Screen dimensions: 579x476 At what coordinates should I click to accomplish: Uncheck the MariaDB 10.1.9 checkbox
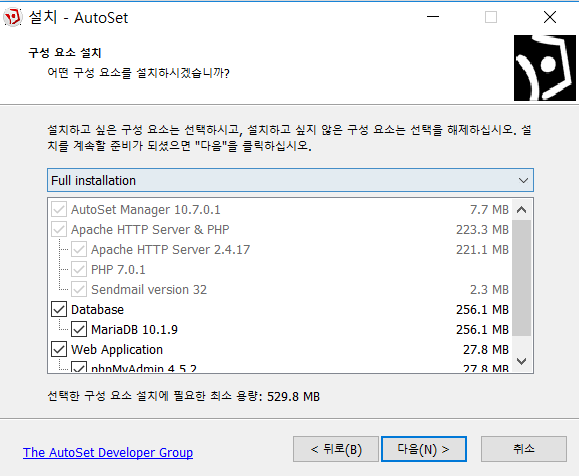click(x=79, y=329)
